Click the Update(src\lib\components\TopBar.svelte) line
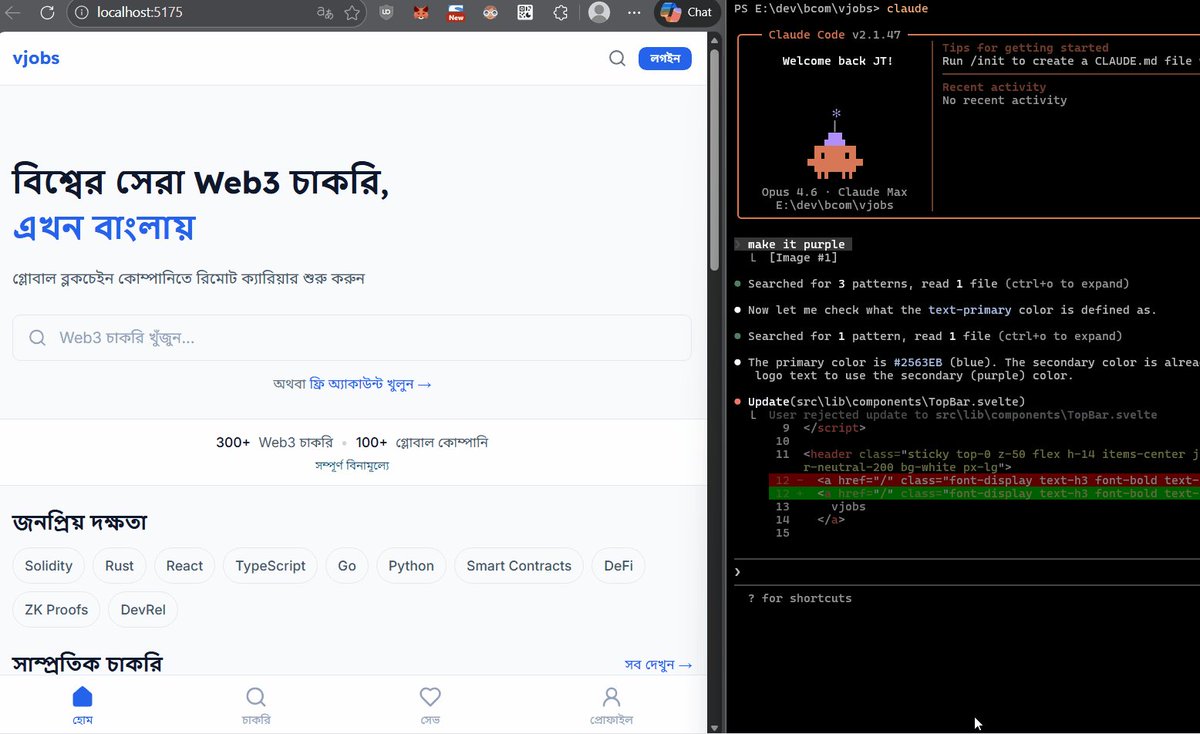 point(886,402)
